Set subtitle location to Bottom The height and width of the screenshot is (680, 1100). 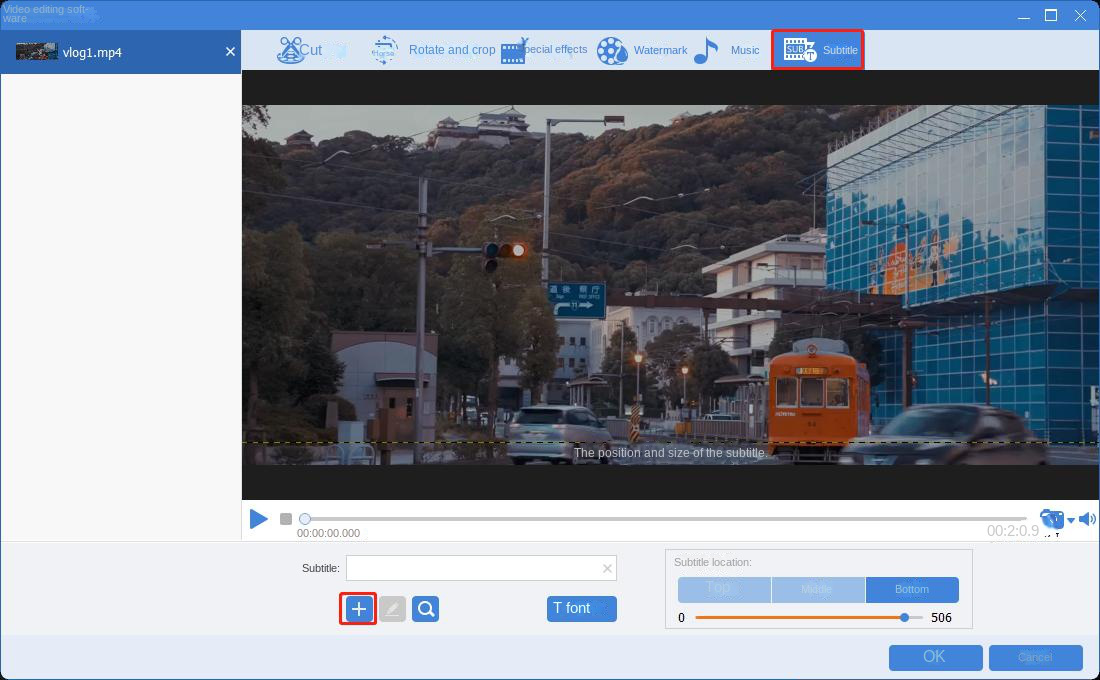pyautogui.click(x=912, y=589)
